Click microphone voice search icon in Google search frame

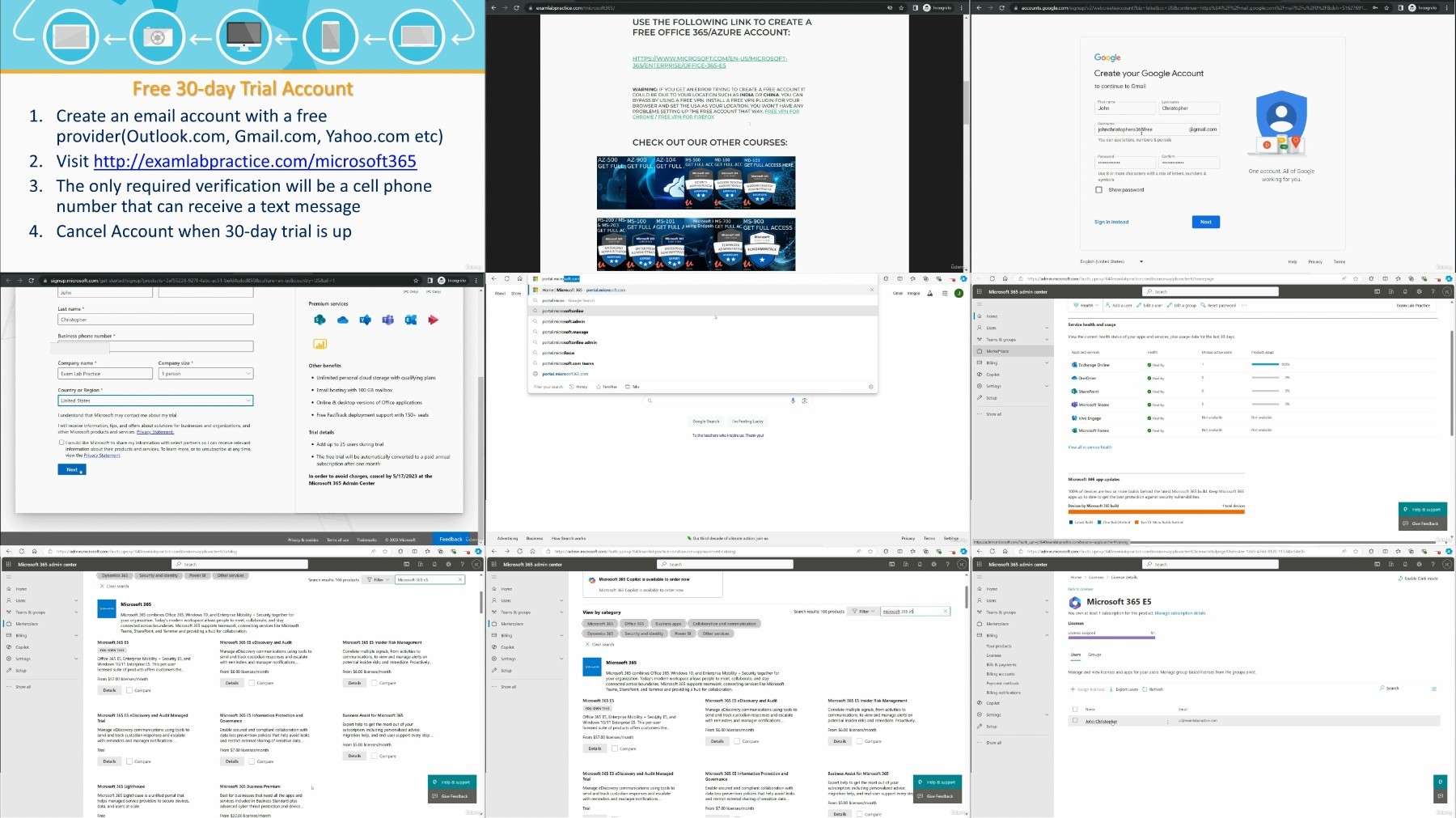(793, 401)
